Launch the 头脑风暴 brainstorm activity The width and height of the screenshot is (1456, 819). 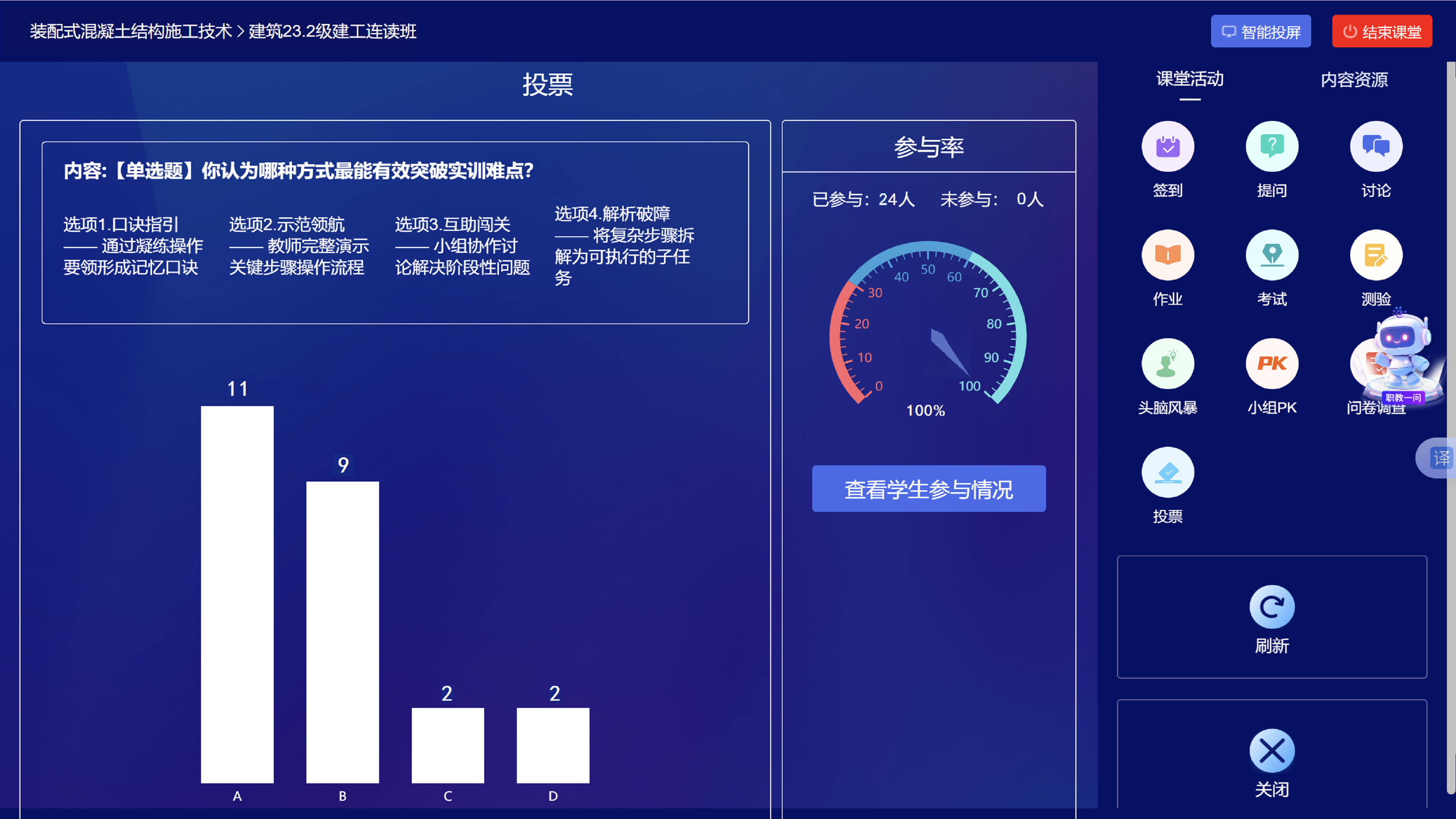click(1168, 364)
